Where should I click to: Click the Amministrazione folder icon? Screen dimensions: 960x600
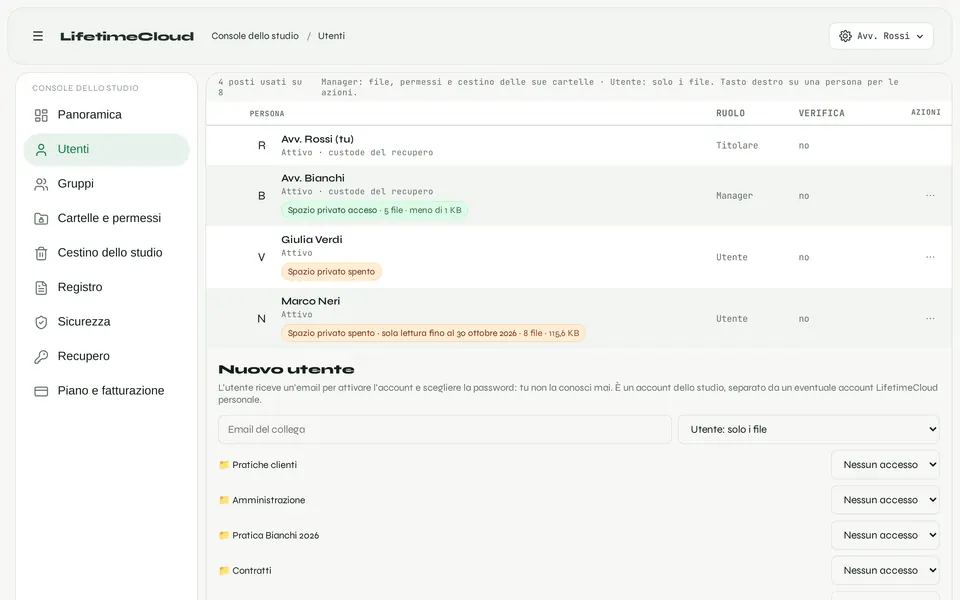tap(223, 500)
